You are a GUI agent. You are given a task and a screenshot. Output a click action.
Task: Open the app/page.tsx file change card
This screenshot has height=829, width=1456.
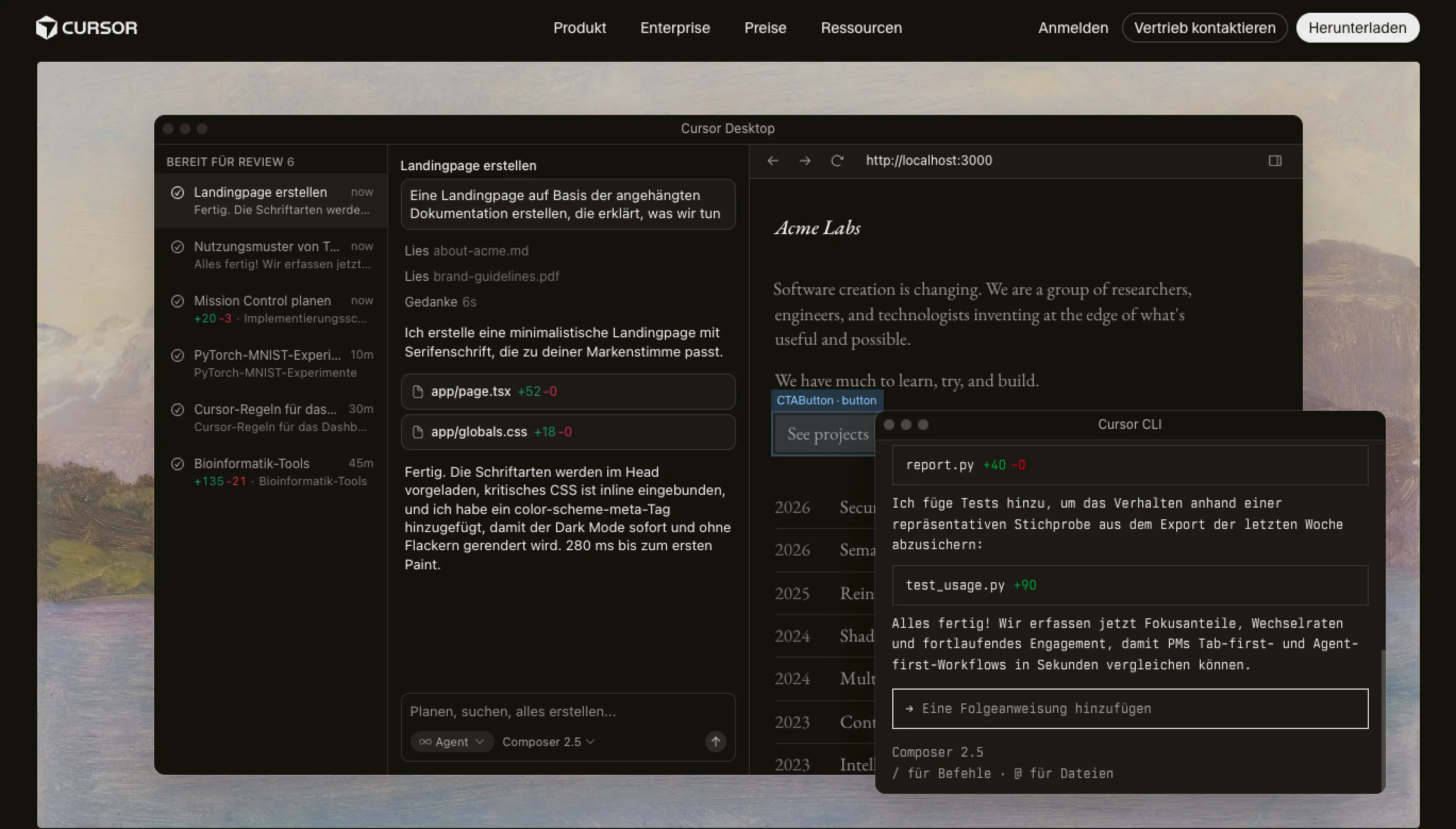click(x=568, y=392)
